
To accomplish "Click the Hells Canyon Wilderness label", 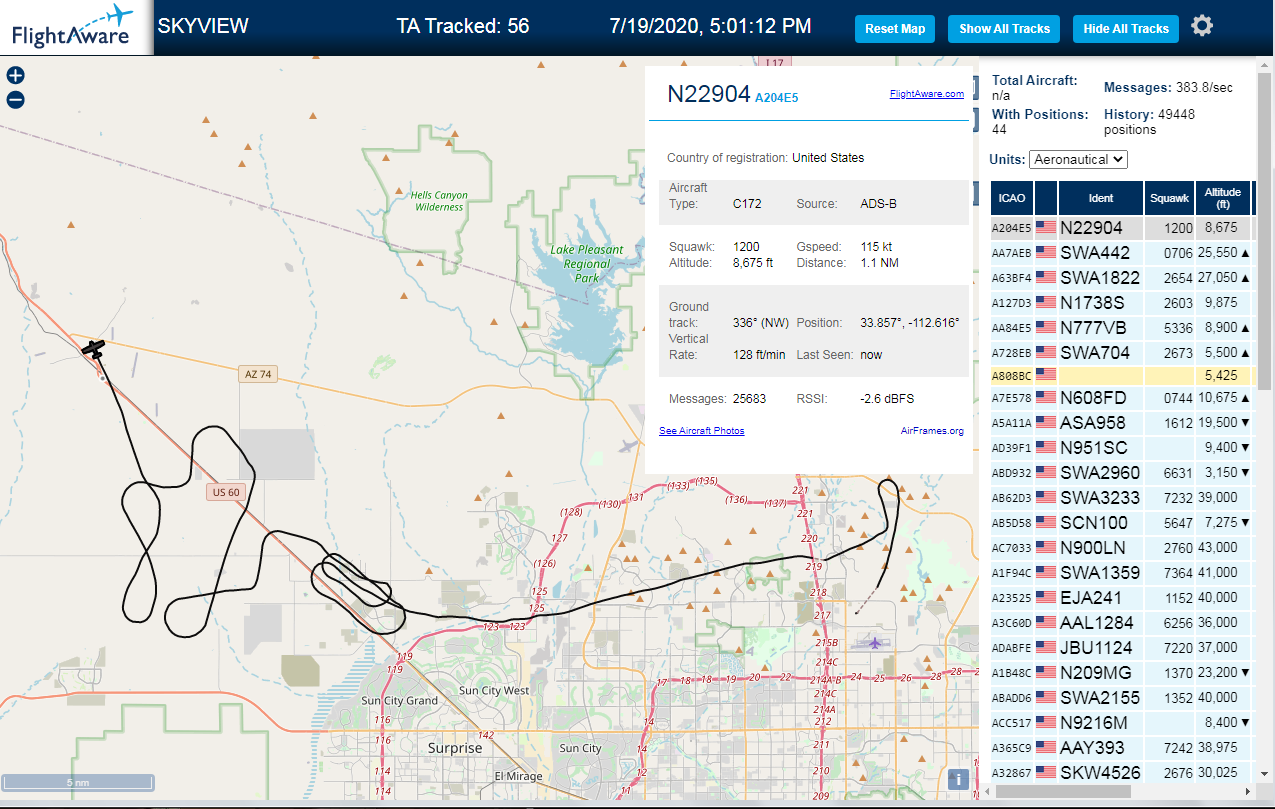I will click(x=439, y=201).
